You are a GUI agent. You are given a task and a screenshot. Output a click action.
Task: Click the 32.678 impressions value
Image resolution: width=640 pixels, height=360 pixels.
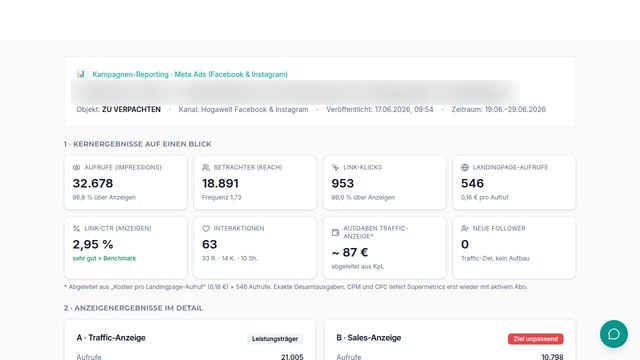(x=93, y=183)
